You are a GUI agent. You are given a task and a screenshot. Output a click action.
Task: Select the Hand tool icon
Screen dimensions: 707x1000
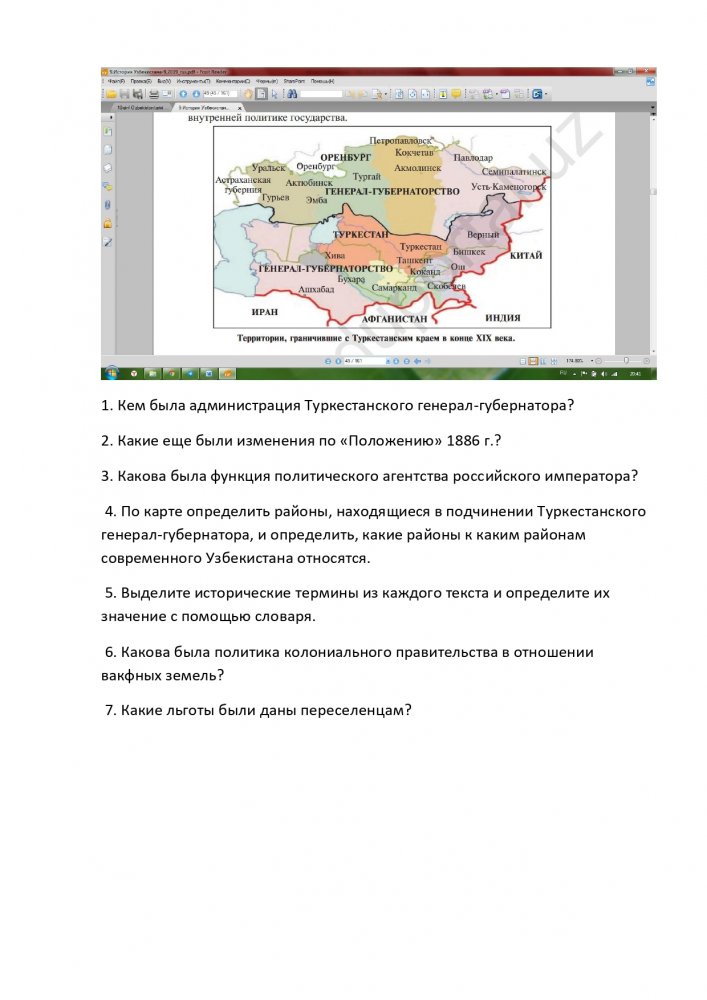248,94
